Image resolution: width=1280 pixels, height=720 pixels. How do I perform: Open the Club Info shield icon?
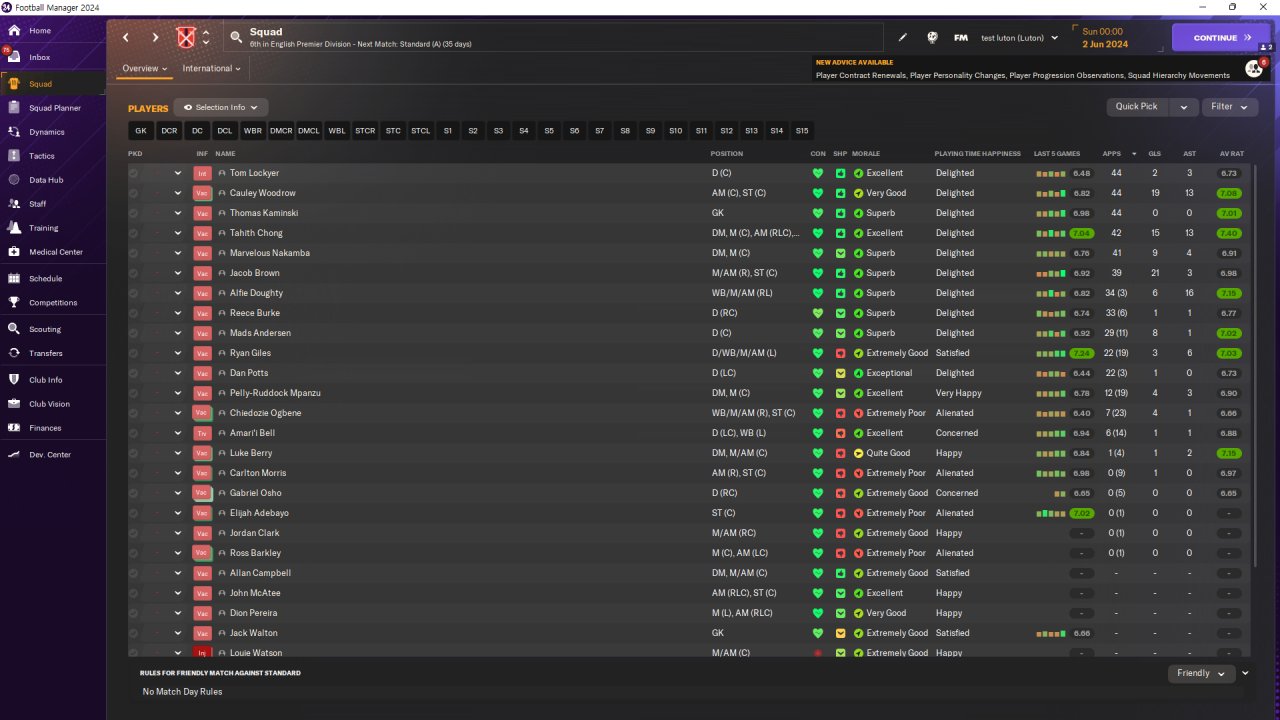click(x=14, y=379)
